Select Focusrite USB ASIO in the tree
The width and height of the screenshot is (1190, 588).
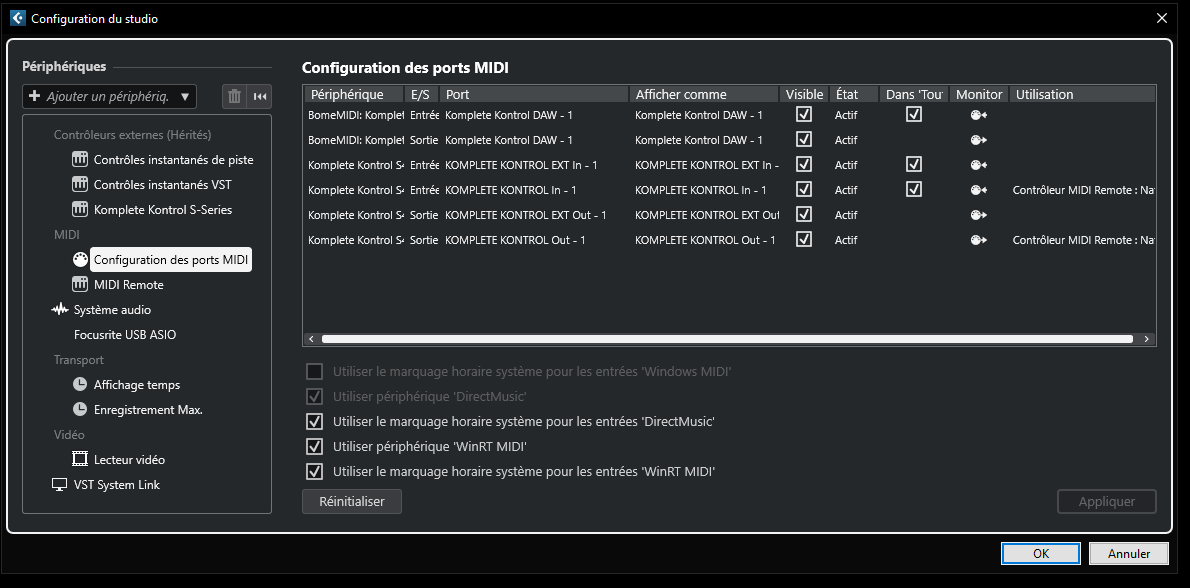click(x=125, y=335)
